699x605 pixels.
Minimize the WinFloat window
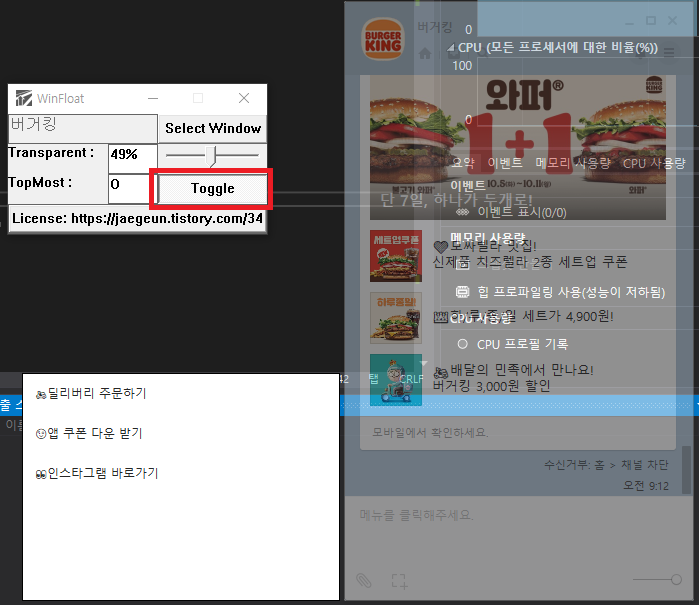point(153,98)
